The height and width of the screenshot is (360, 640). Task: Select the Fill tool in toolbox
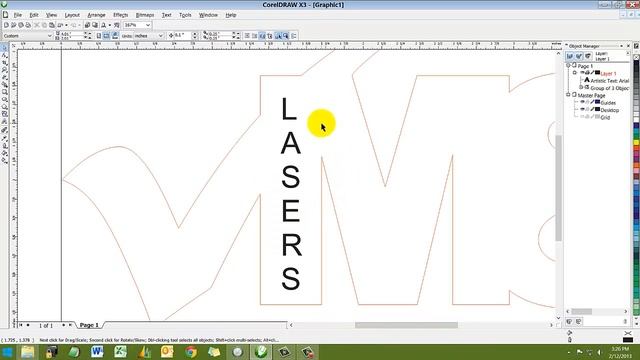click(4, 153)
